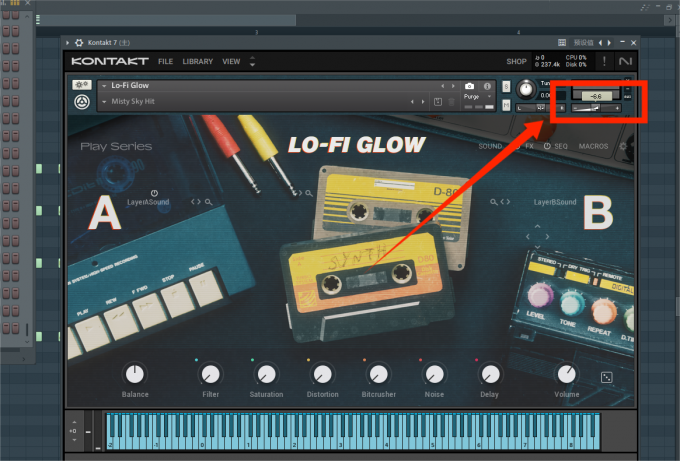Viewport: 680px width, 461px height.
Task: Click the keyboard octave down arrow
Action: [74, 440]
